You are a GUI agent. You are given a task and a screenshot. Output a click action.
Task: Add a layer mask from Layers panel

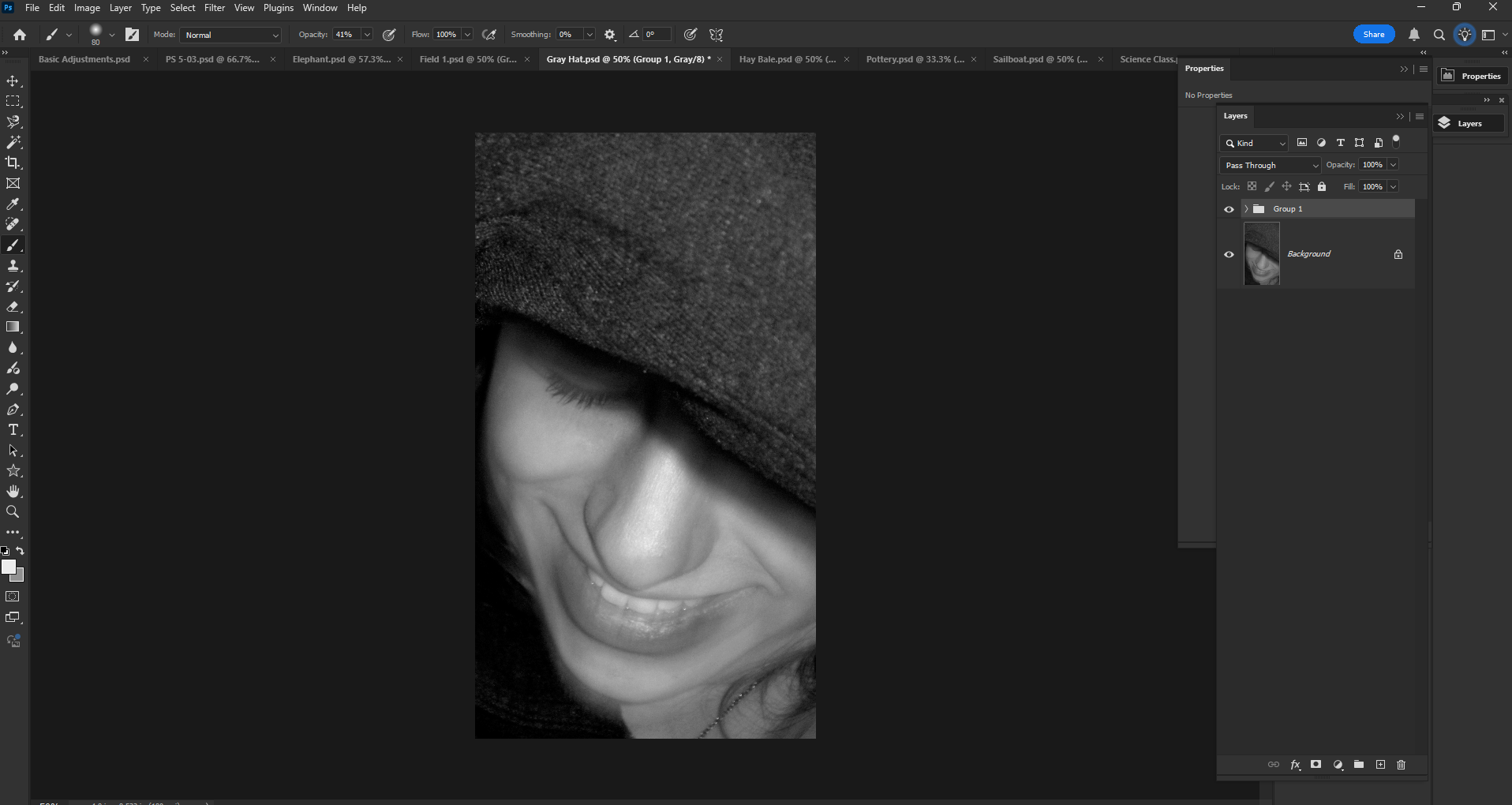pyautogui.click(x=1316, y=765)
